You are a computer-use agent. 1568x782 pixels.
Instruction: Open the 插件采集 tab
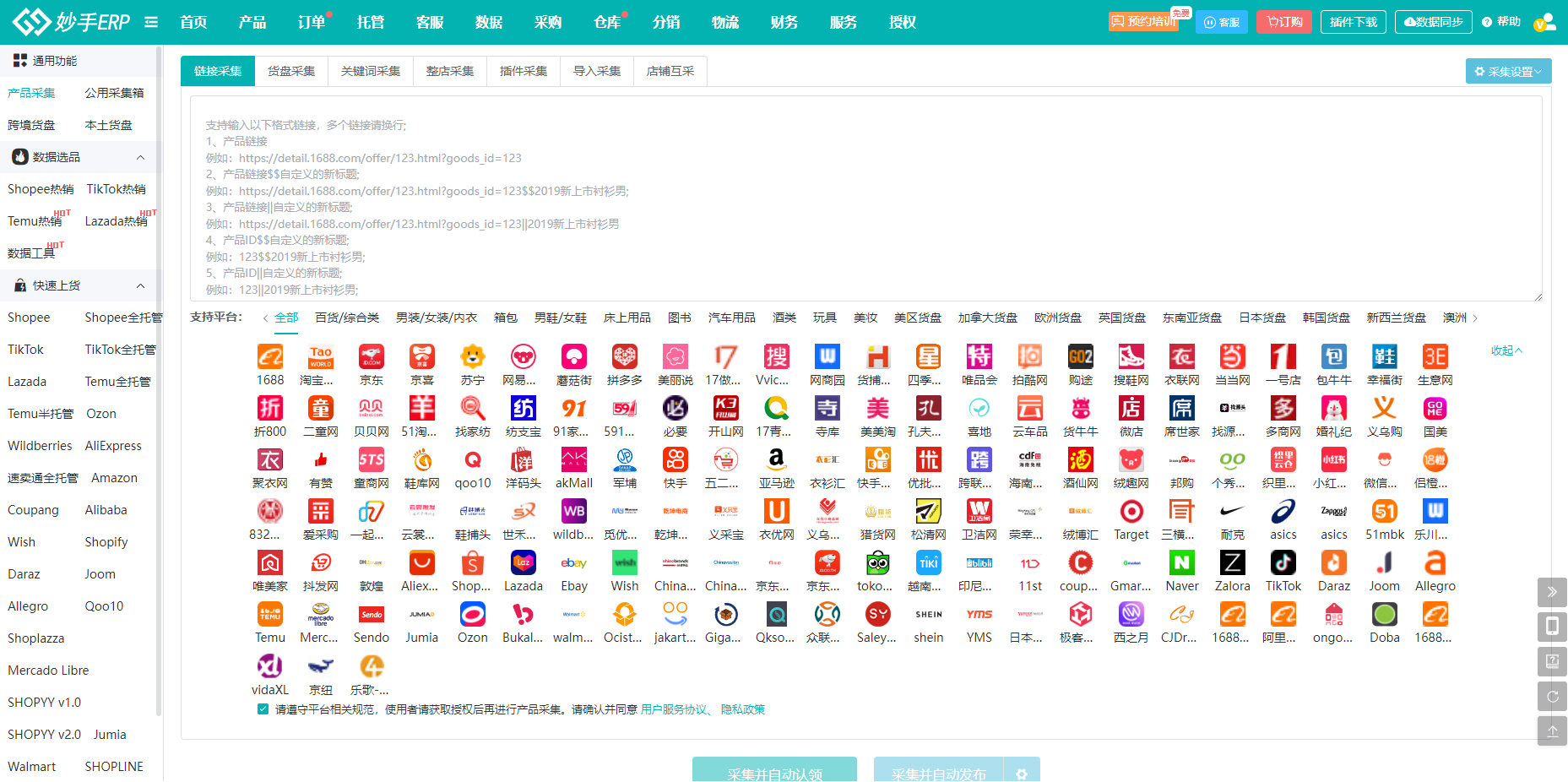coord(524,71)
